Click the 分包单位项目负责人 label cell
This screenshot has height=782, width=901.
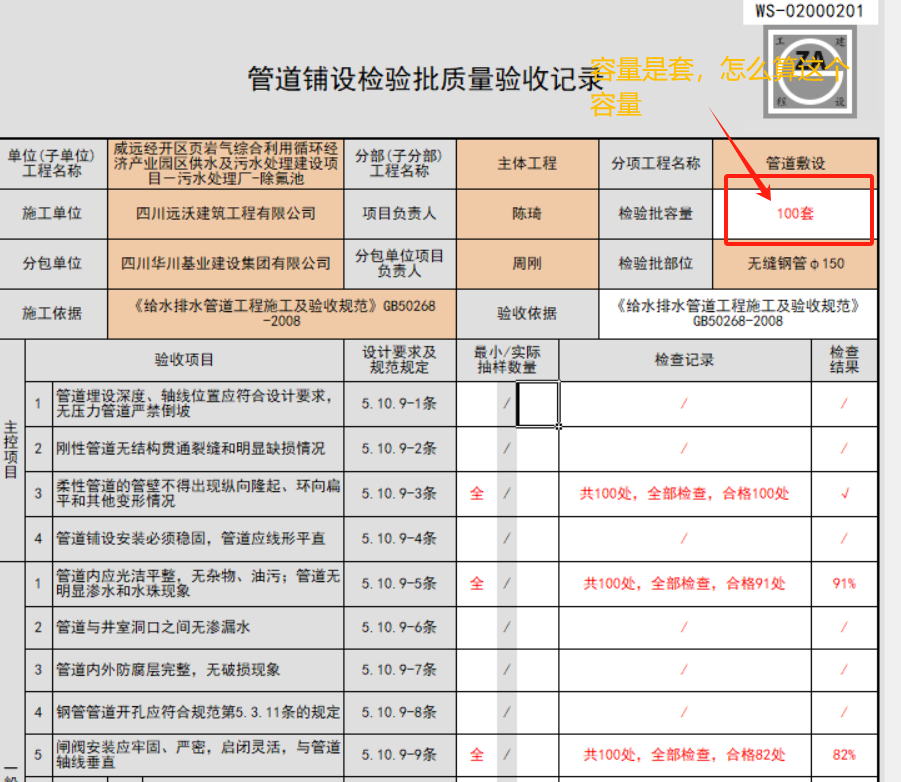click(399, 264)
